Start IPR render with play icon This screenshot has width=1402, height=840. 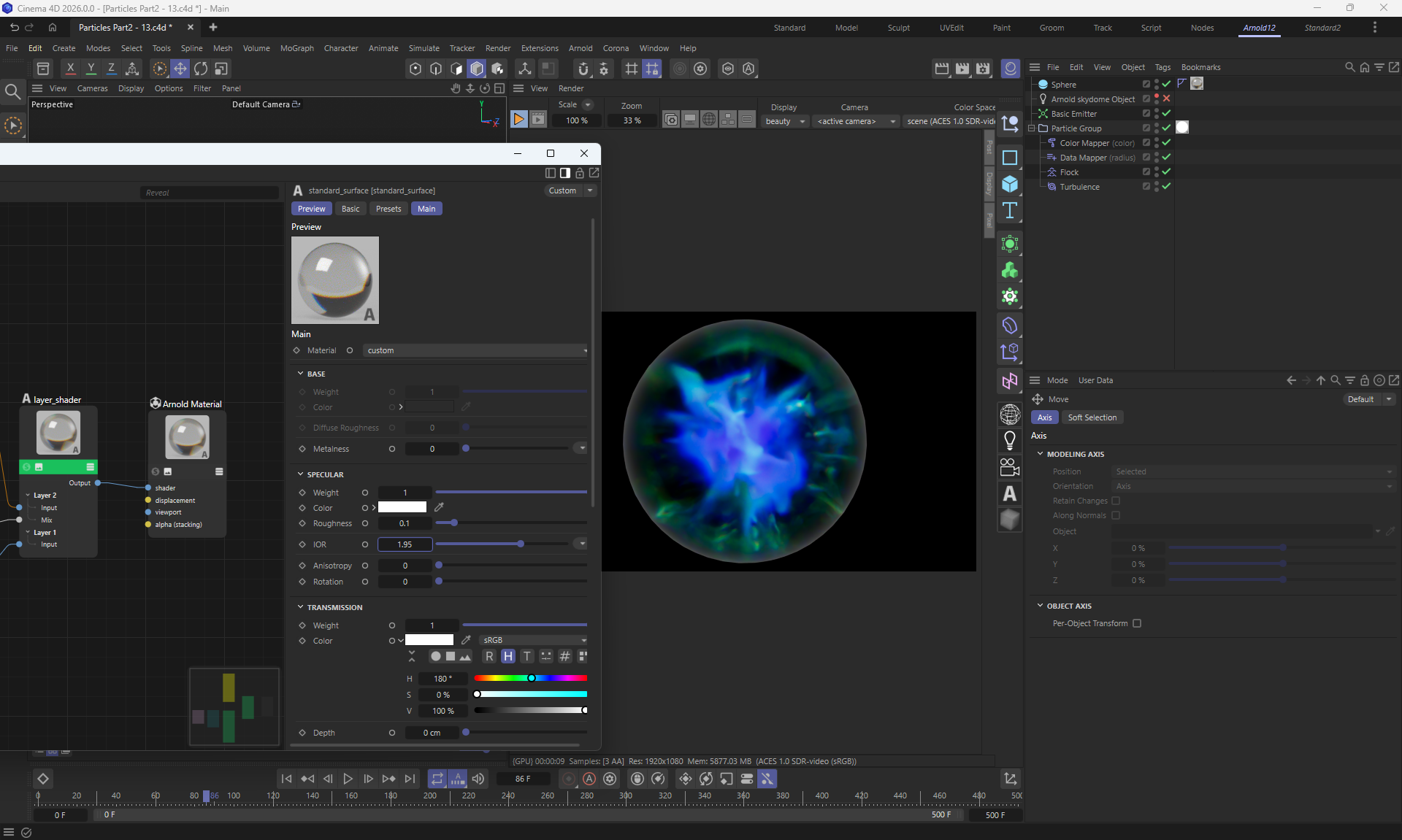tap(518, 120)
